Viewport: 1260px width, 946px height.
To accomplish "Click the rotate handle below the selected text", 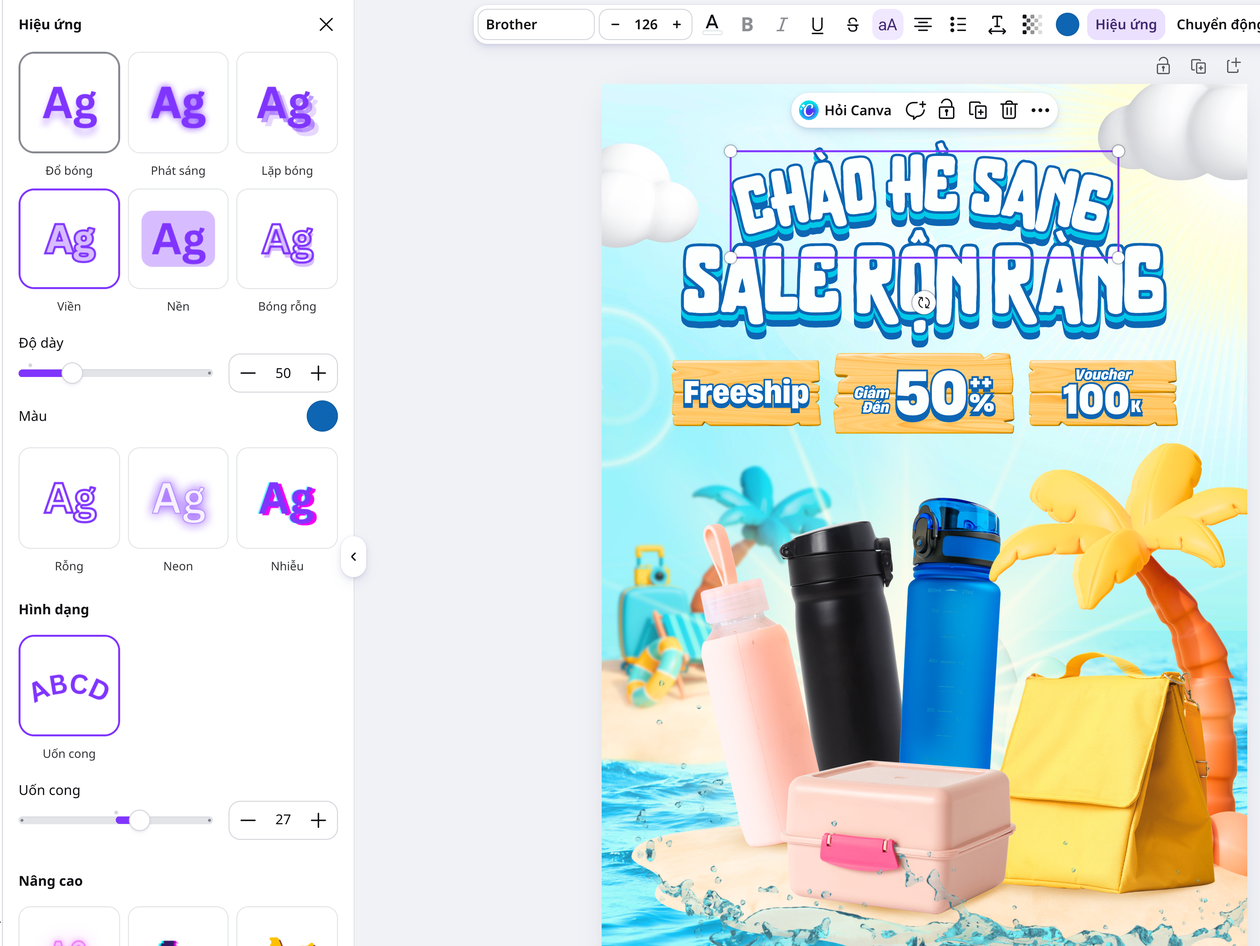I will pos(924,302).
